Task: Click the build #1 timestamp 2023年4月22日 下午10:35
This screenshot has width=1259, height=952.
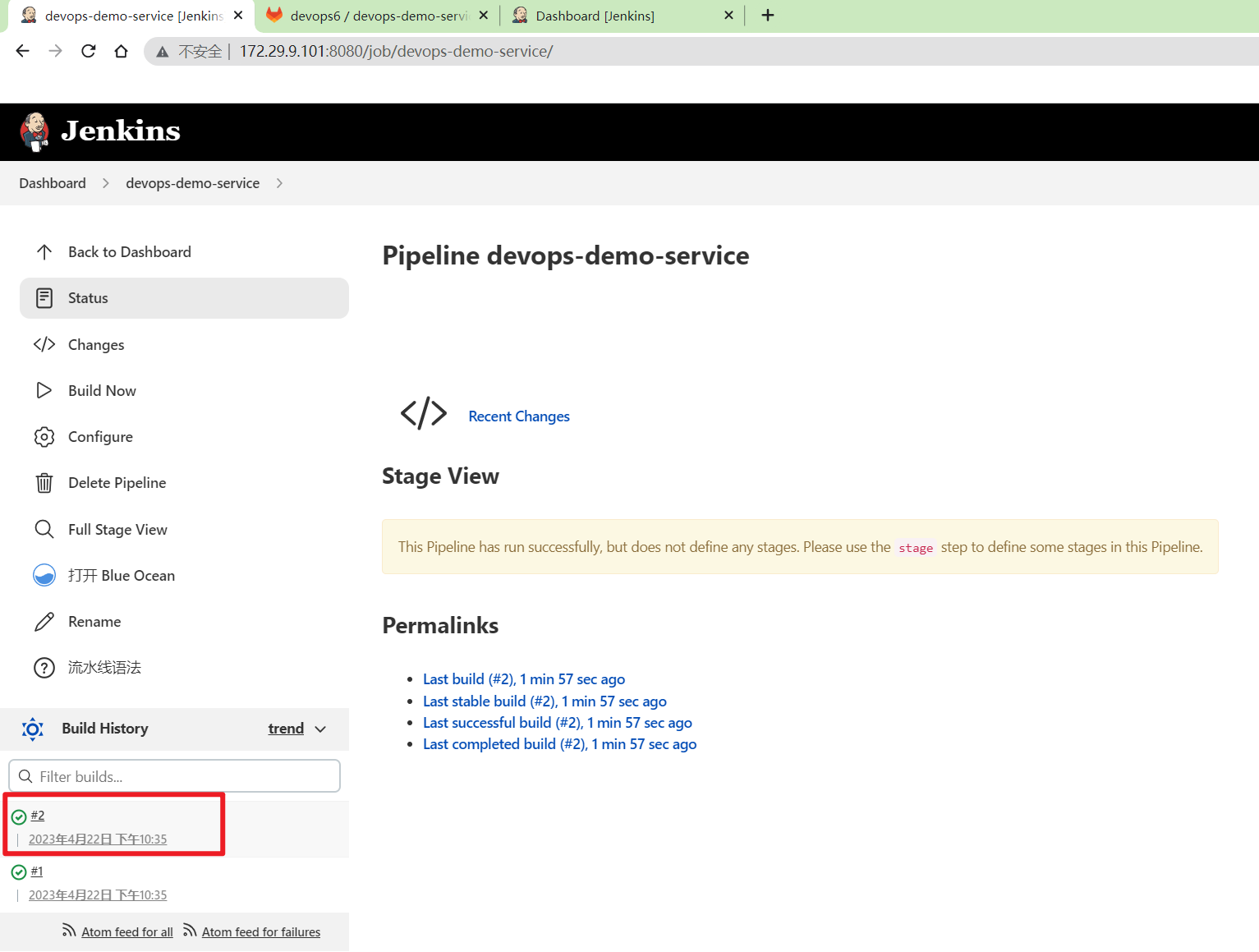Action: (x=98, y=895)
